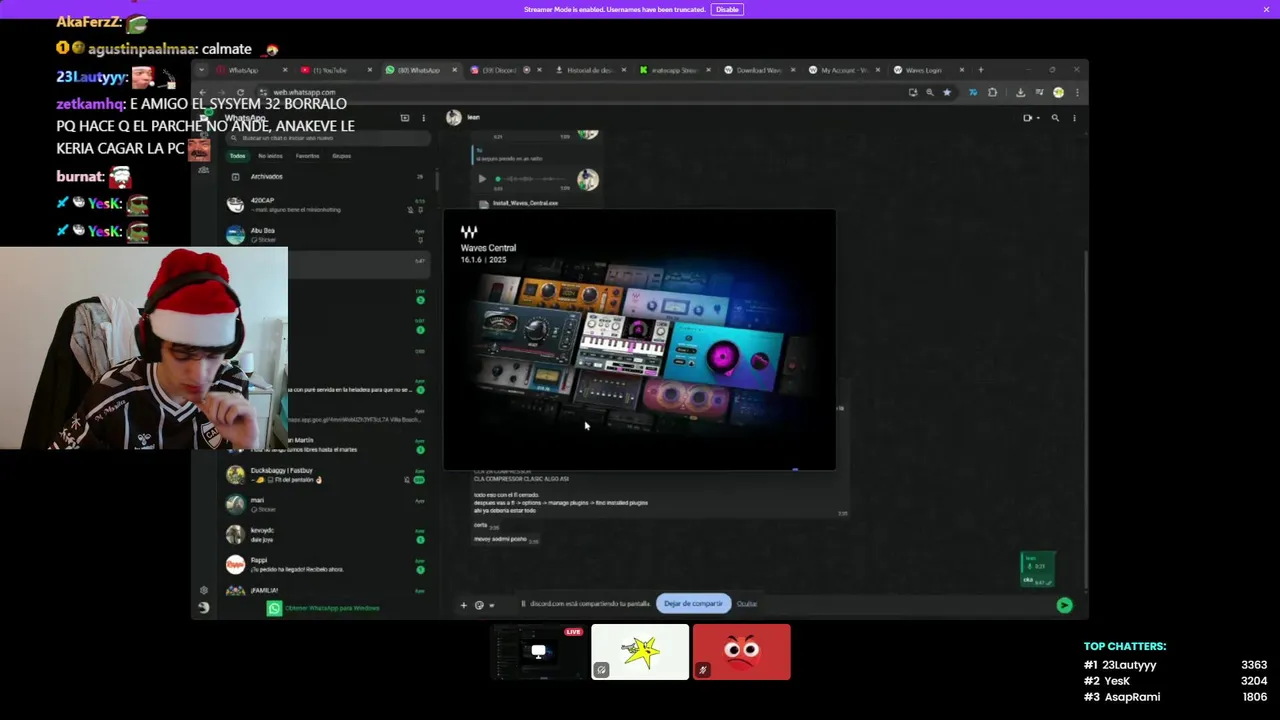Switch to the (1) YouTube browser tab
This screenshot has width=1280, height=720.
[x=335, y=70]
